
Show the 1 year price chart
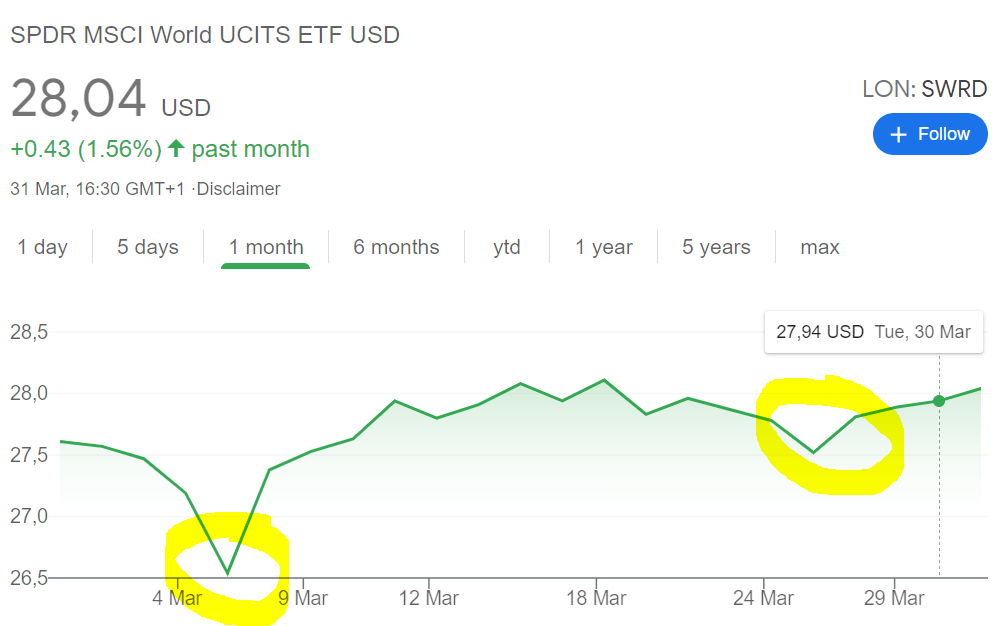click(x=604, y=247)
